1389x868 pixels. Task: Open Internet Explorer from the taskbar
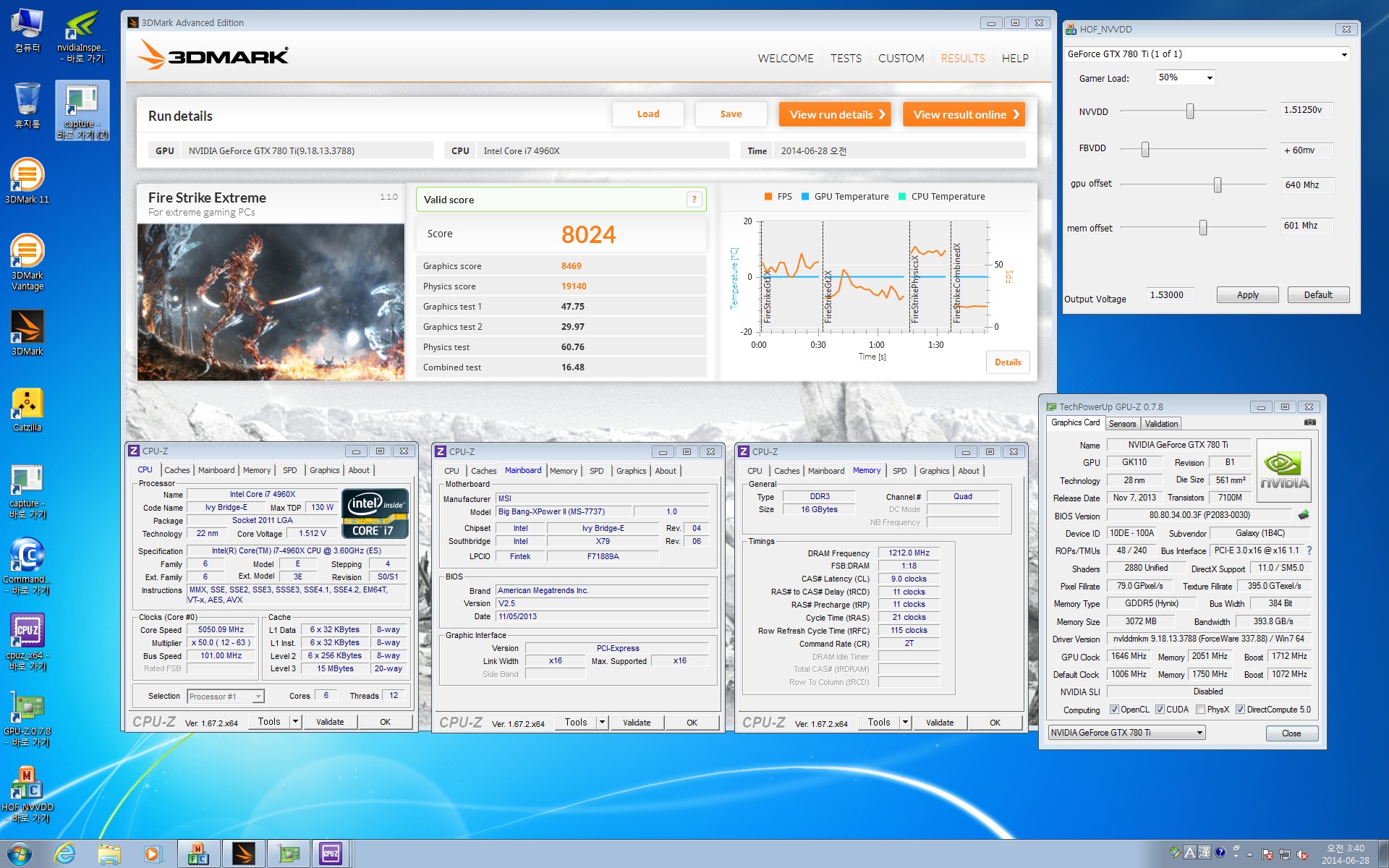[x=64, y=854]
